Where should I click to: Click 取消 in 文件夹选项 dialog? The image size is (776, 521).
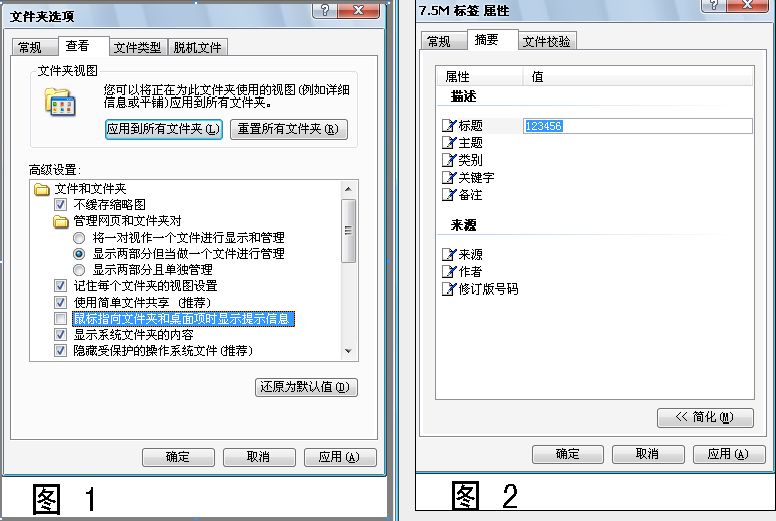tap(259, 457)
